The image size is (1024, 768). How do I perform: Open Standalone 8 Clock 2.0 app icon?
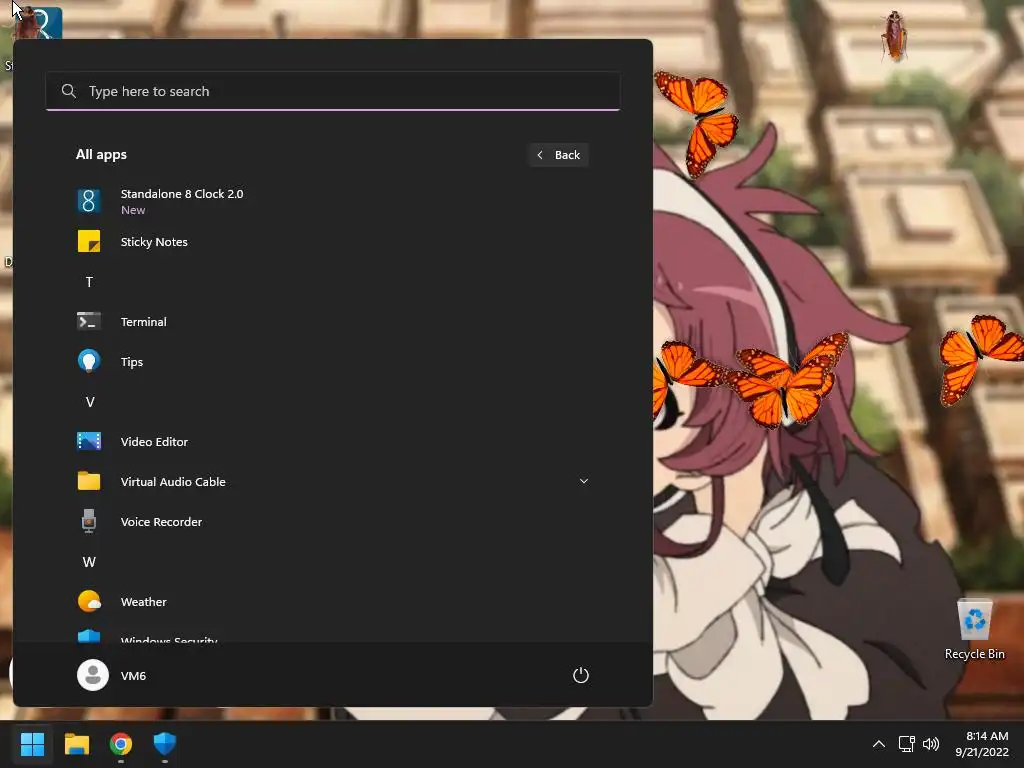[89, 201]
